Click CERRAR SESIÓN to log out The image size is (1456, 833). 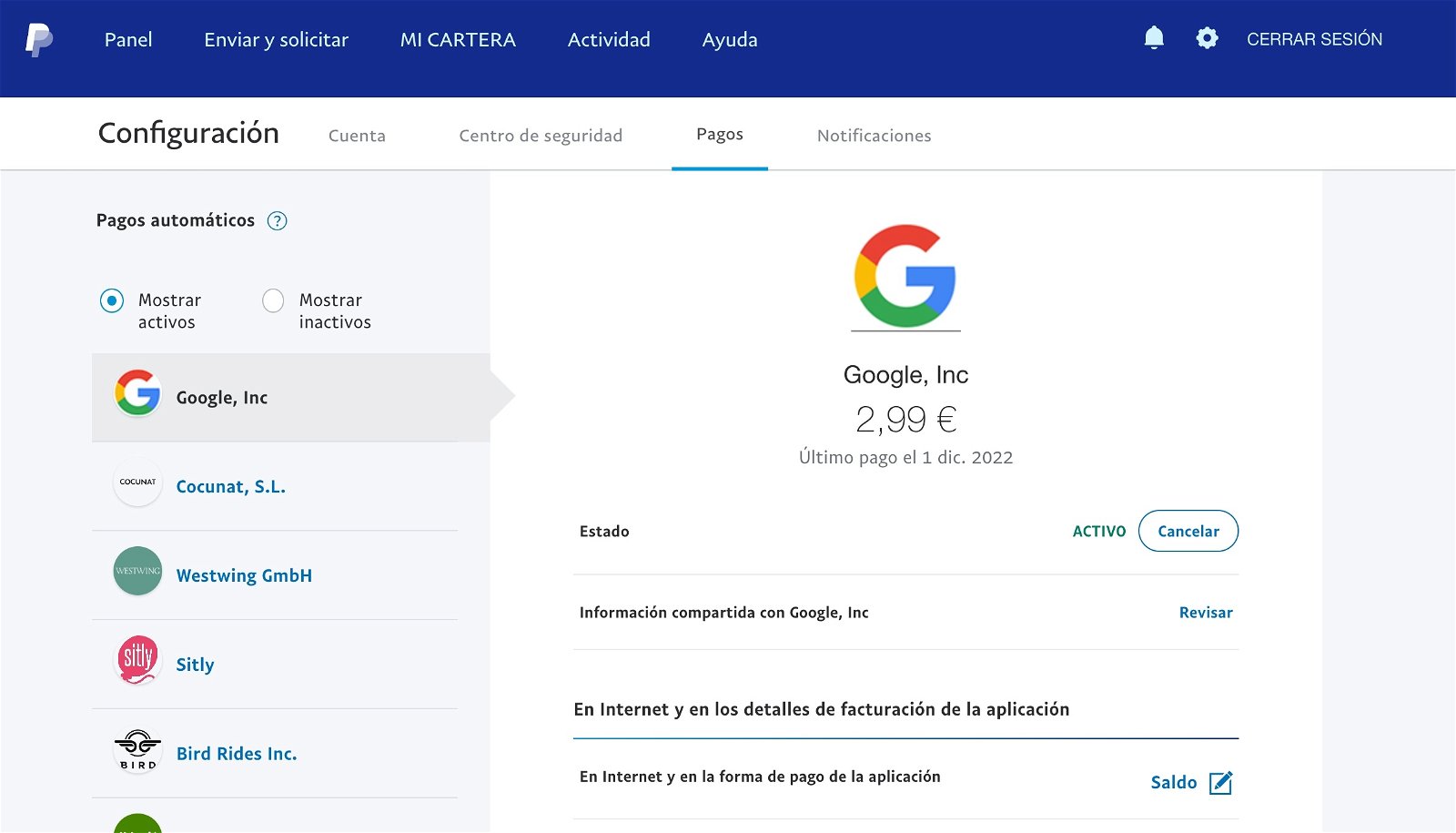(1314, 39)
